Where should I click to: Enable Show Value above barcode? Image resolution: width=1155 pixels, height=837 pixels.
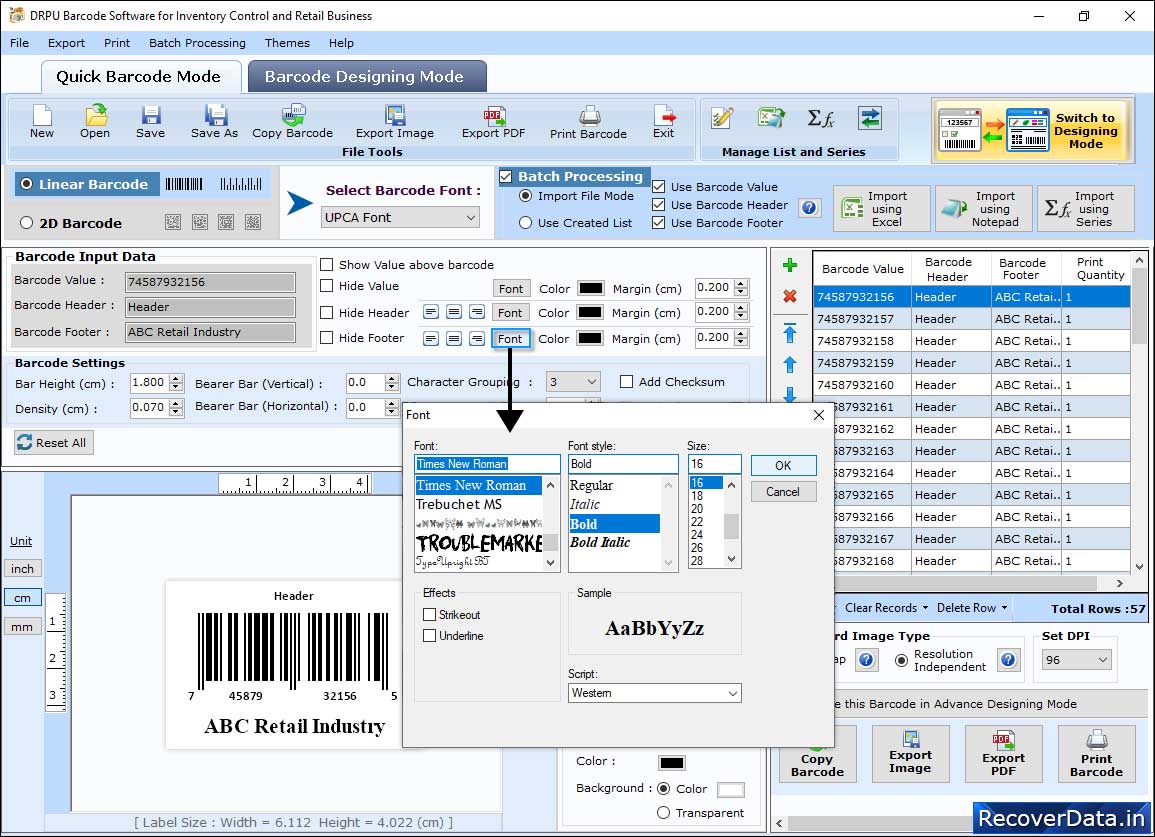(x=326, y=265)
